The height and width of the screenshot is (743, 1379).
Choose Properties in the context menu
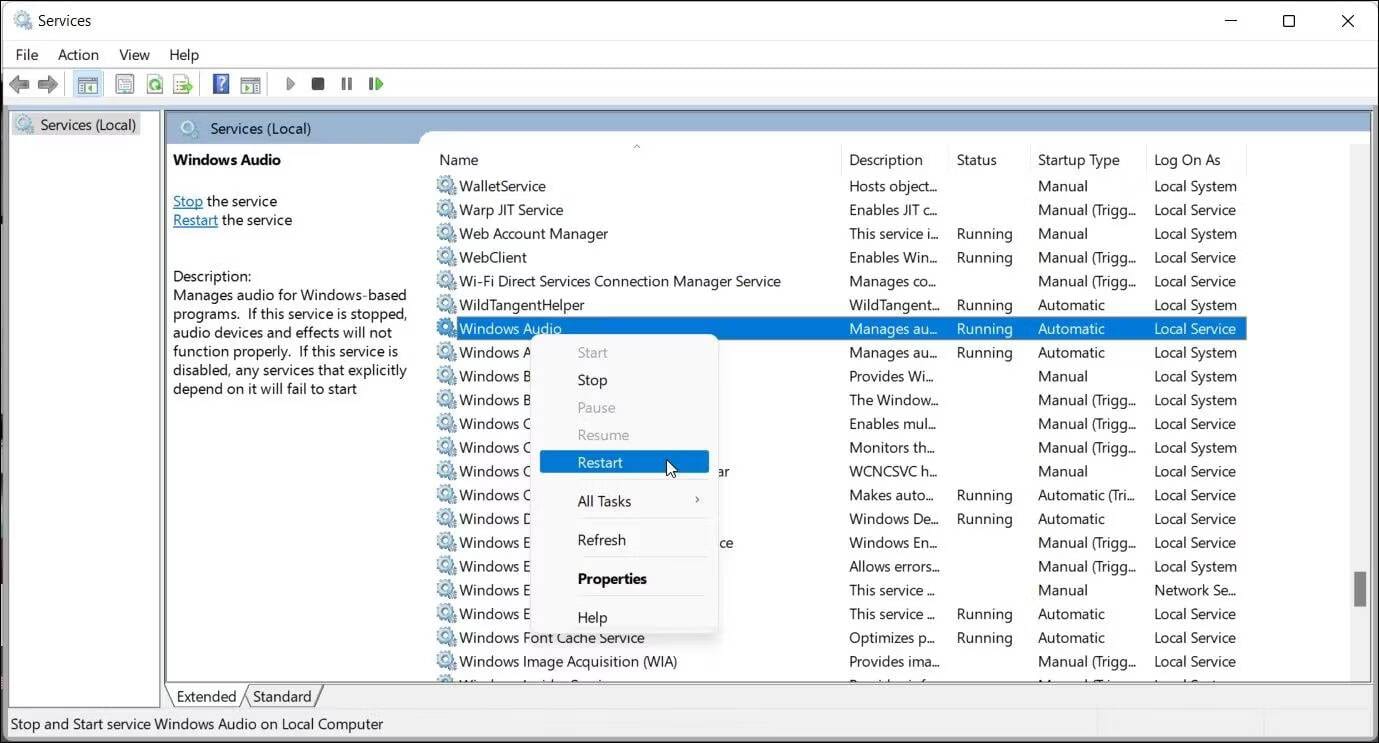coord(612,578)
